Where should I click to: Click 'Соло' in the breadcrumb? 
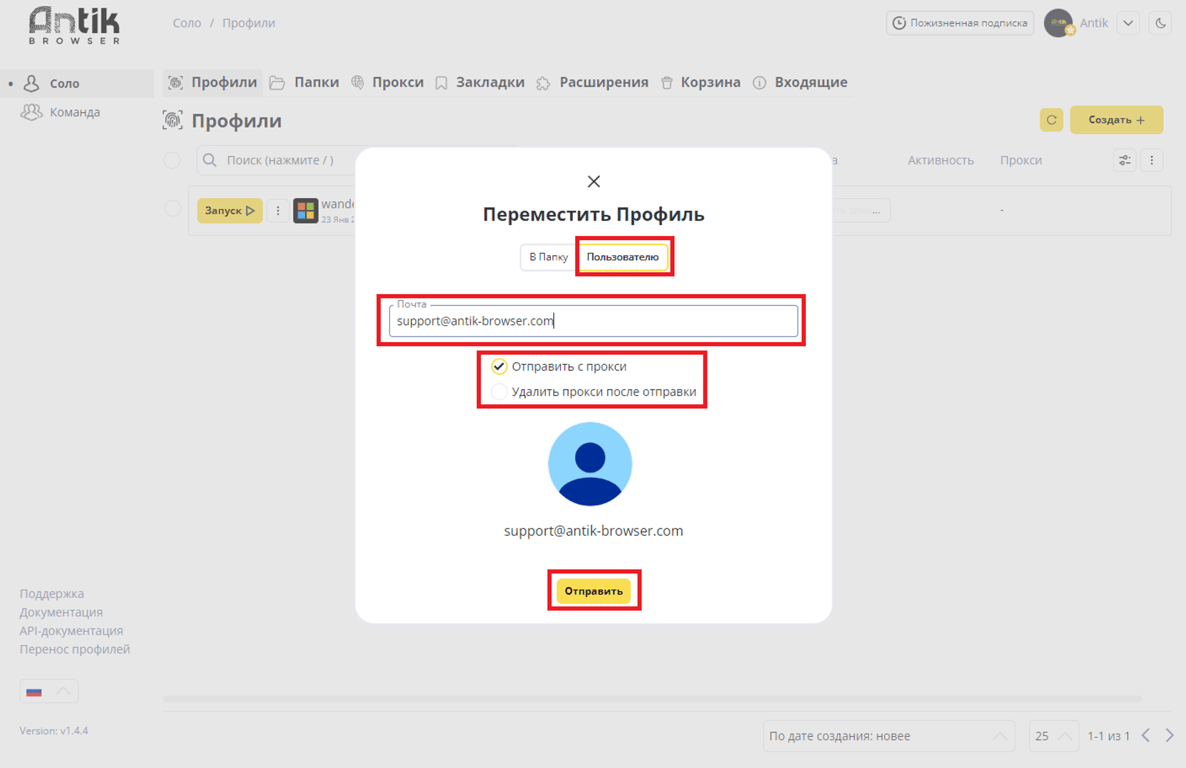(x=187, y=23)
